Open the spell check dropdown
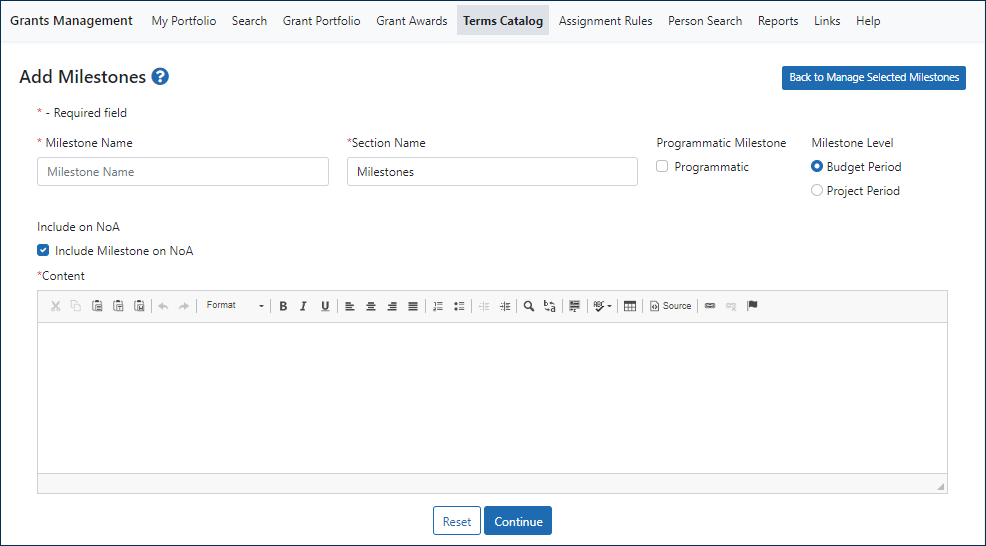Image resolution: width=986 pixels, height=546 pixels. coord(602,306)
